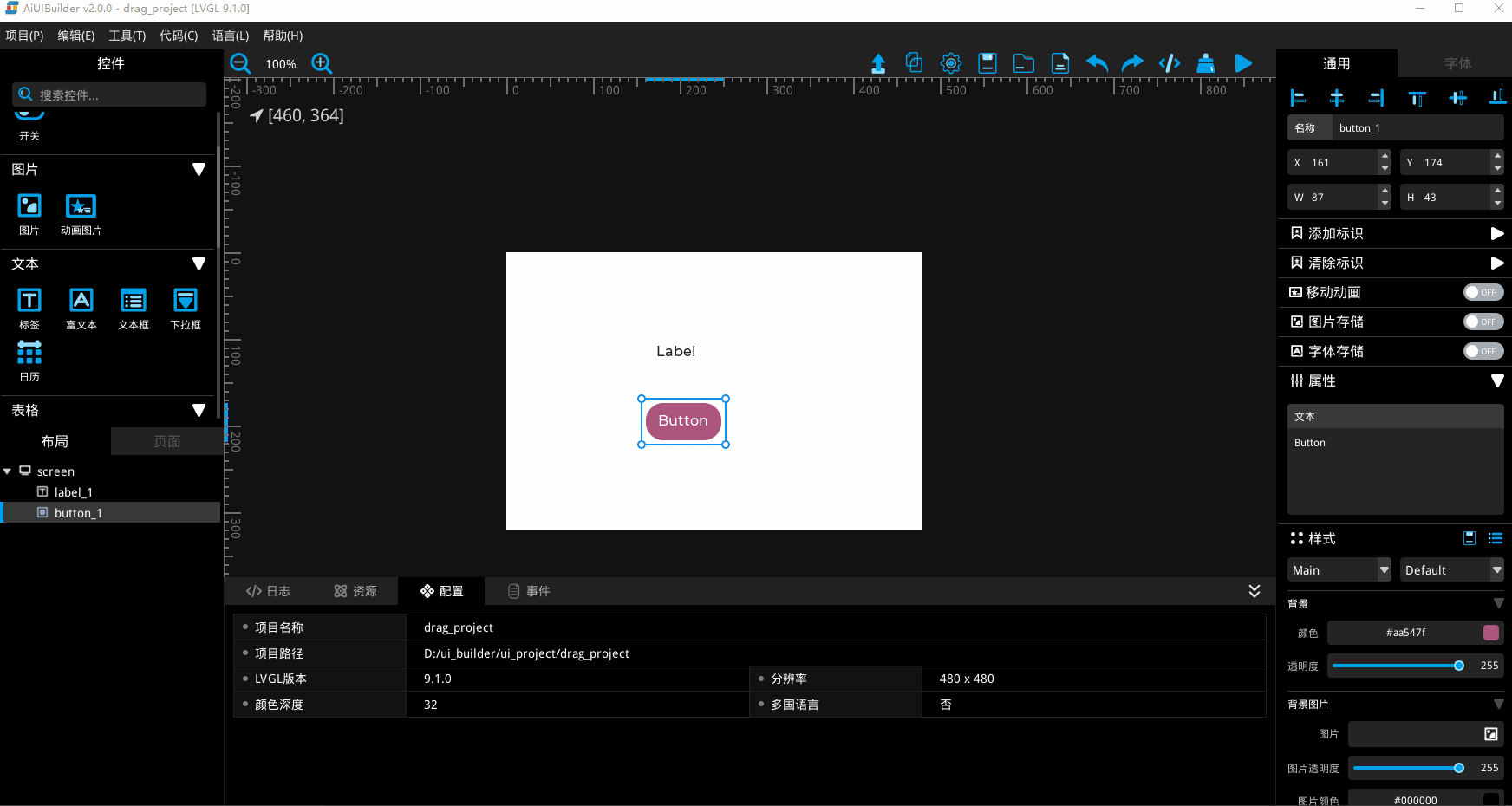Viewport: 1512px width, 806px height.
Task: Select the 标签 label widget
Action: click(29, 308)
